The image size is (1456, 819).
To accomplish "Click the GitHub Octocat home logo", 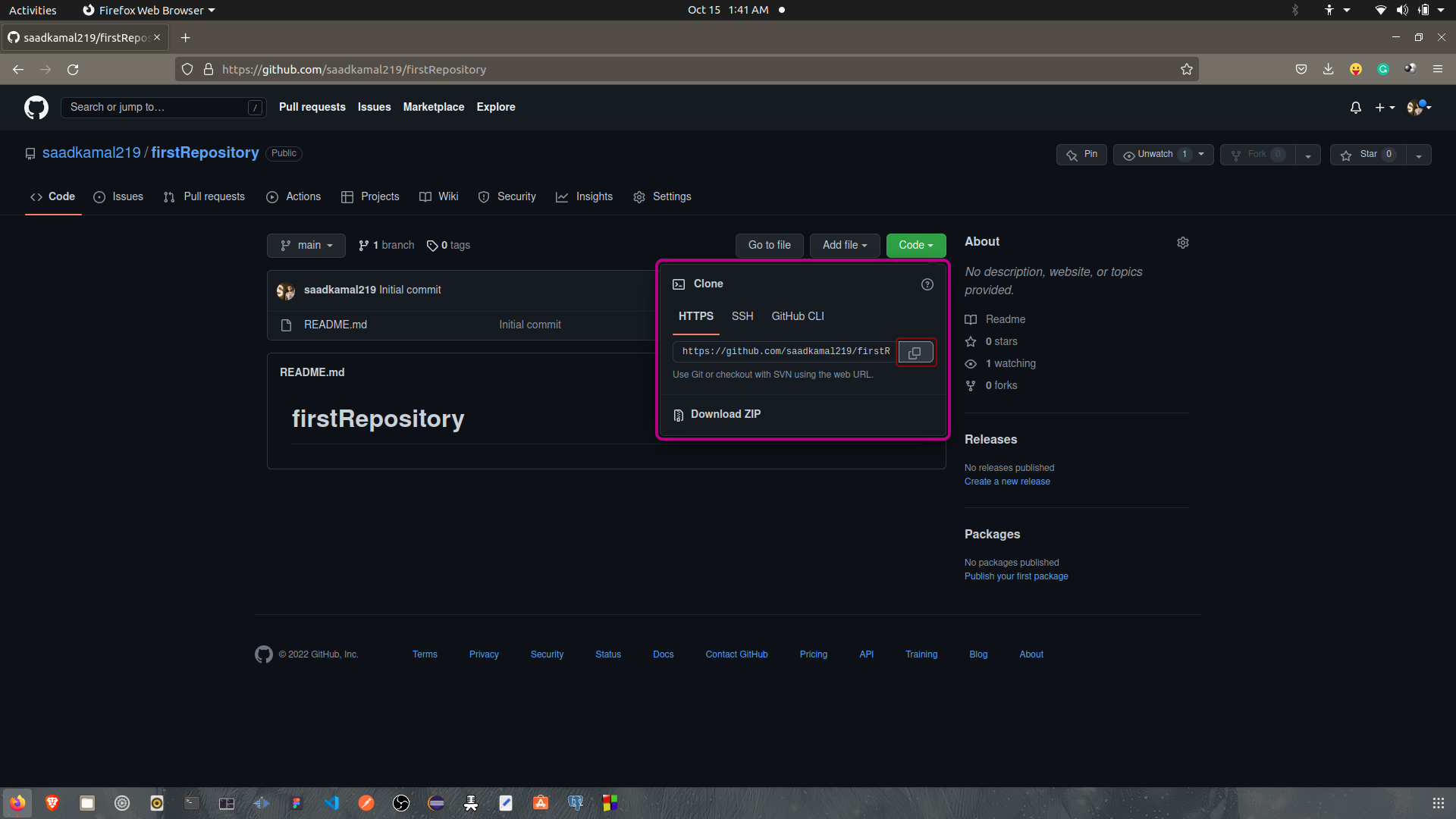I will [36, 108].
